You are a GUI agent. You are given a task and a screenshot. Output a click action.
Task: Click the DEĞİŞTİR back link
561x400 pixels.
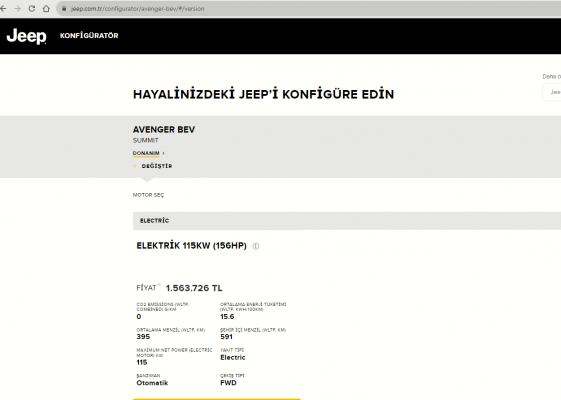pyautogui.click(x=157, y=166)
